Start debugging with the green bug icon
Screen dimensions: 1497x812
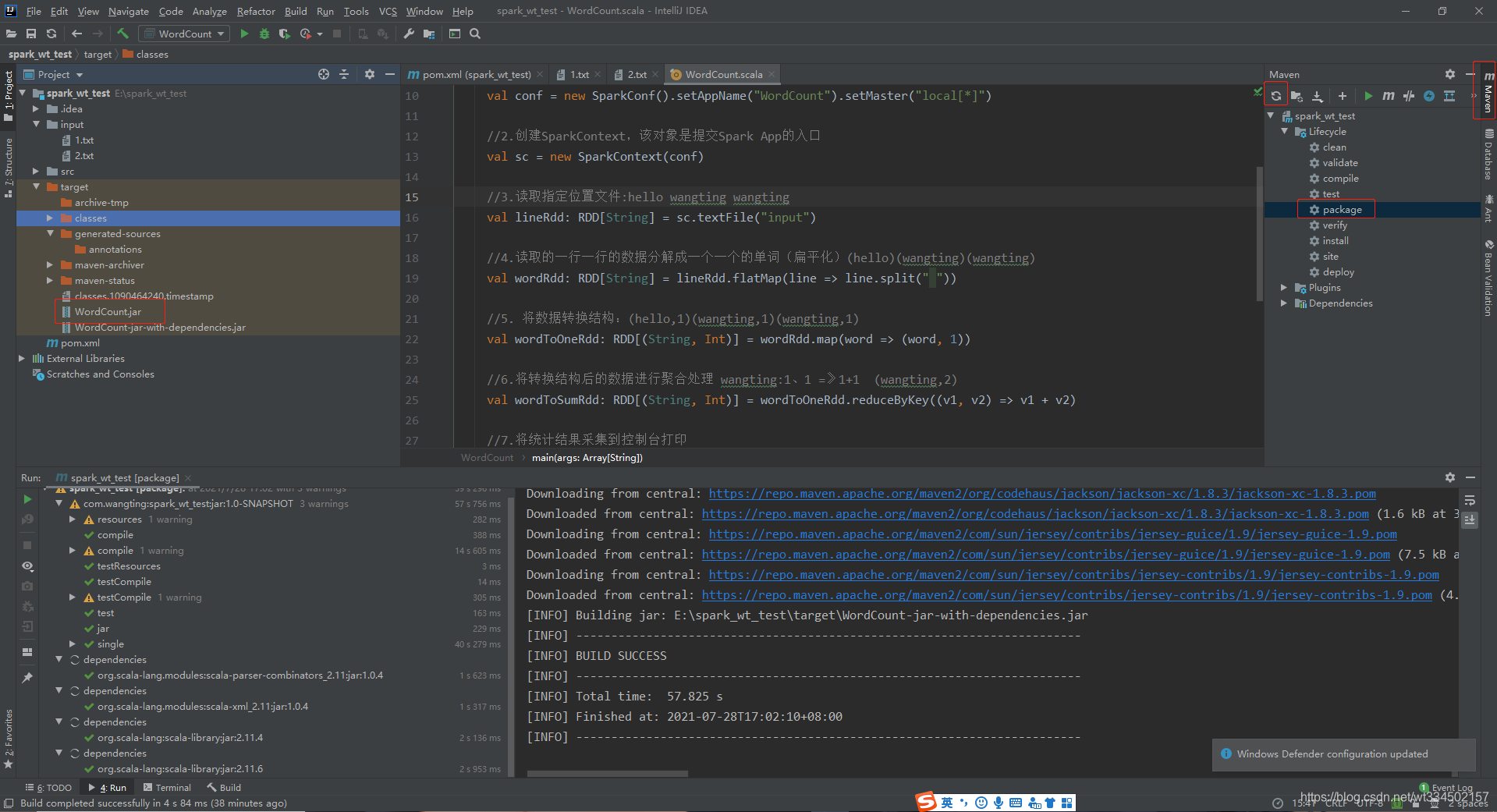(264, 34)
